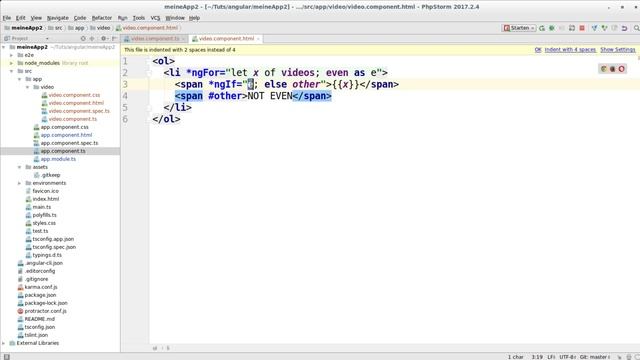Click the '3:19' caret position in status bar

pyautogui.click(x=537, y=357)
